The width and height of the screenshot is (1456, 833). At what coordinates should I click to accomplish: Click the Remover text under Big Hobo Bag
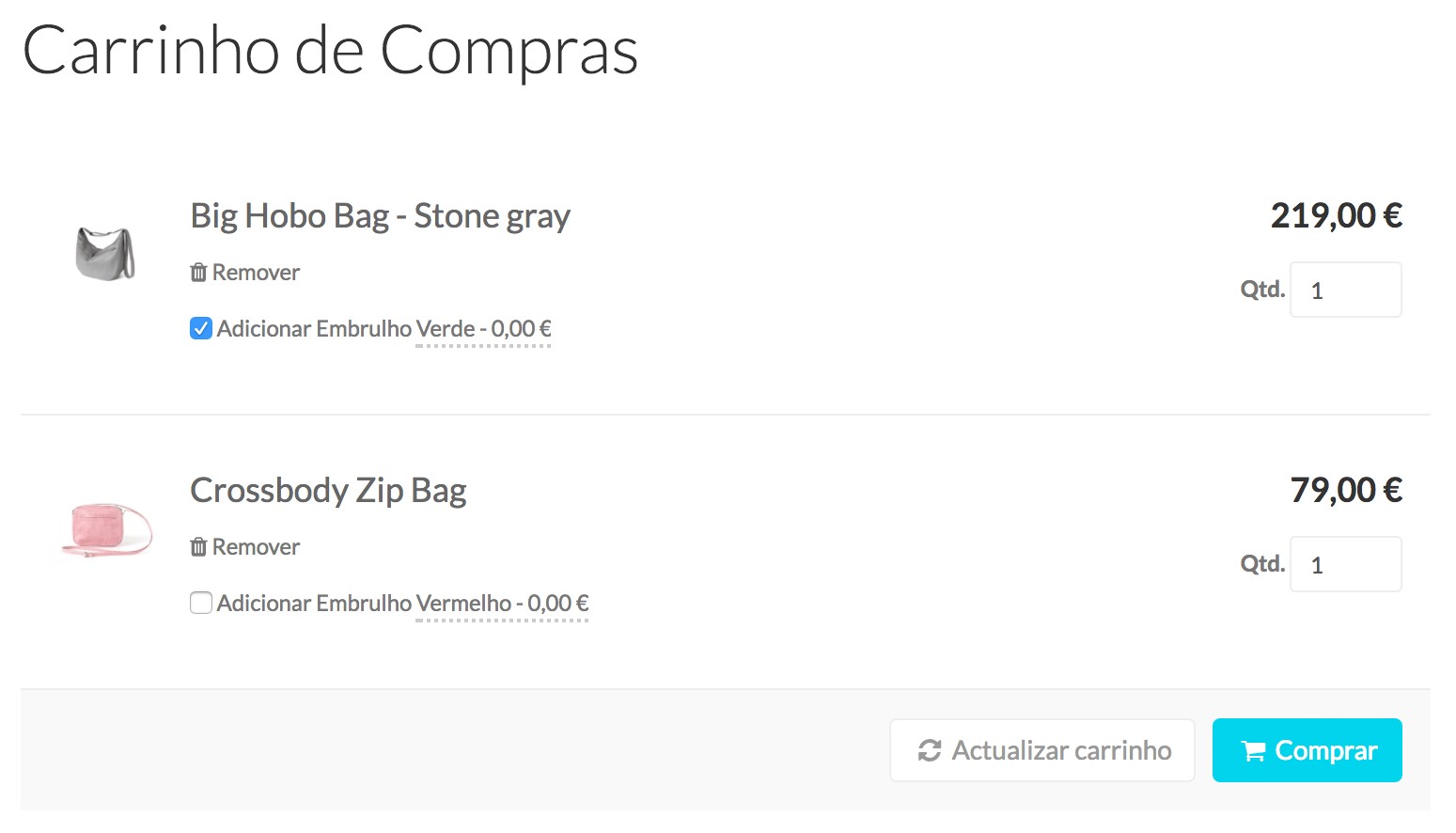(256, 273)
